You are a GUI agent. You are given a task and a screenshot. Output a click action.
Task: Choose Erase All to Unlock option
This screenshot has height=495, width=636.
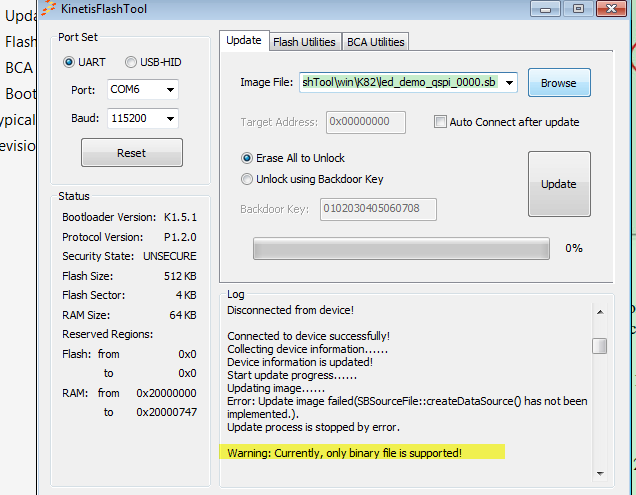pos(247,158)
